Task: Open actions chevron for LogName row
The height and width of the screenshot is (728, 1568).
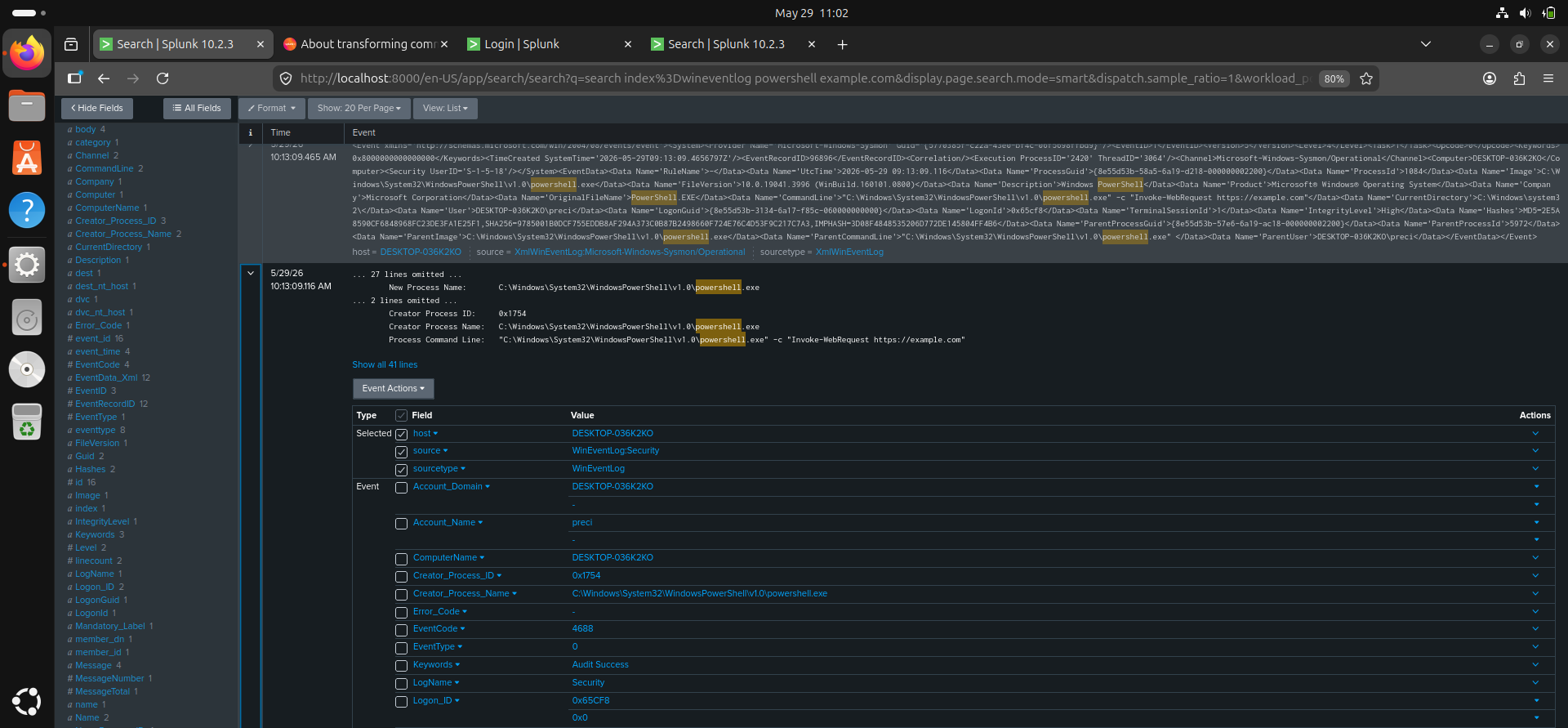Action: (x=1535, y=683)
